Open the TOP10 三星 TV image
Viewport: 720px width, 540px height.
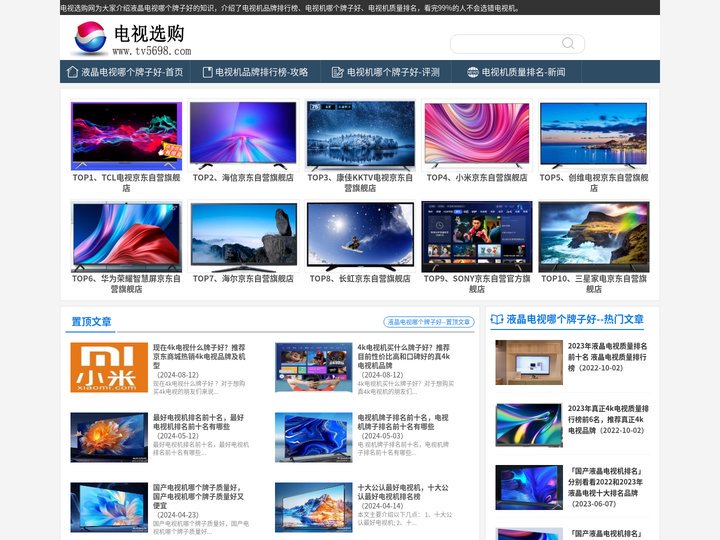coord(594,236)
